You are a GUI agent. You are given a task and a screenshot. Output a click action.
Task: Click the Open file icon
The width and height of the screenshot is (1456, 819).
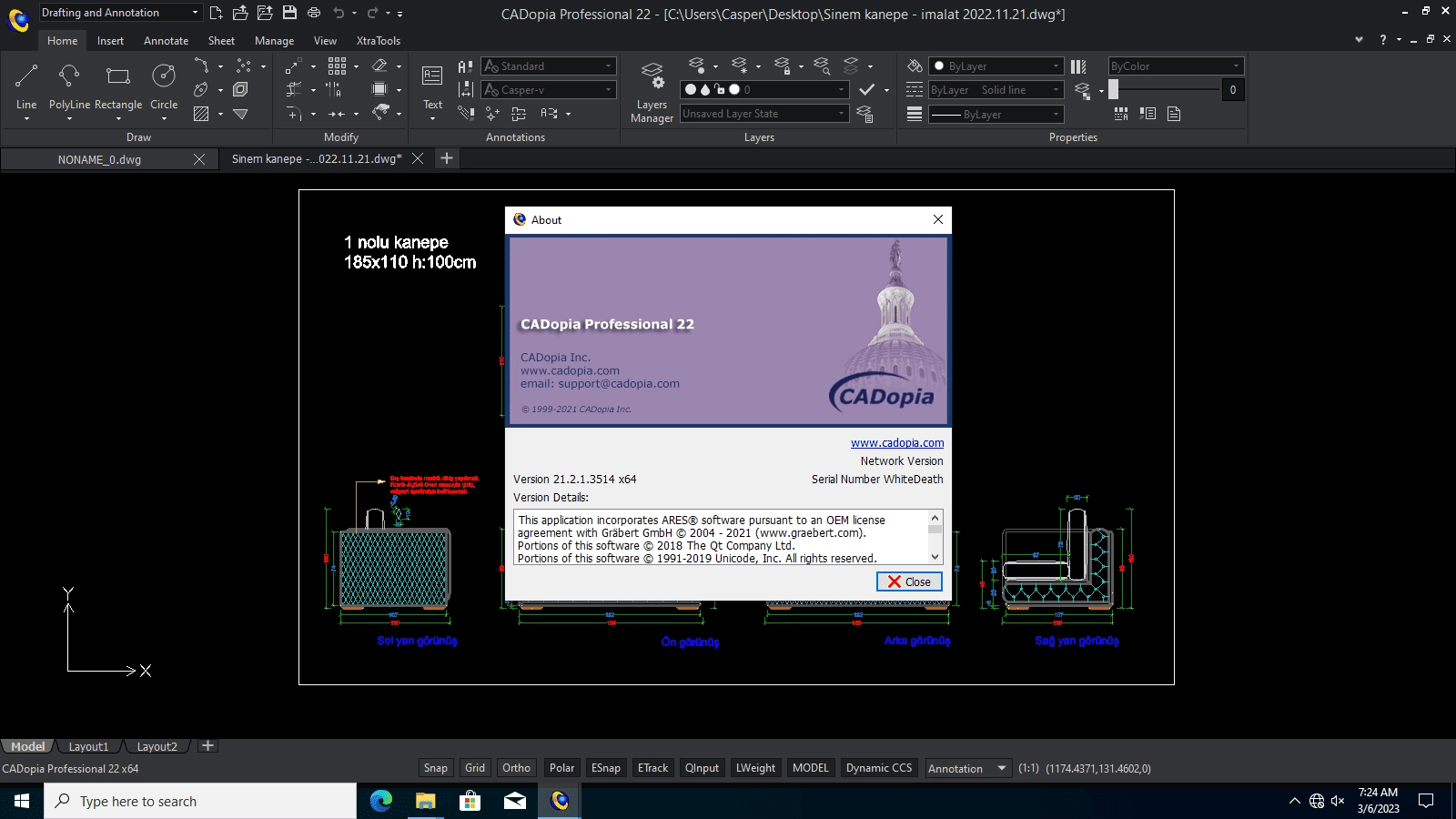click(240, 13)
